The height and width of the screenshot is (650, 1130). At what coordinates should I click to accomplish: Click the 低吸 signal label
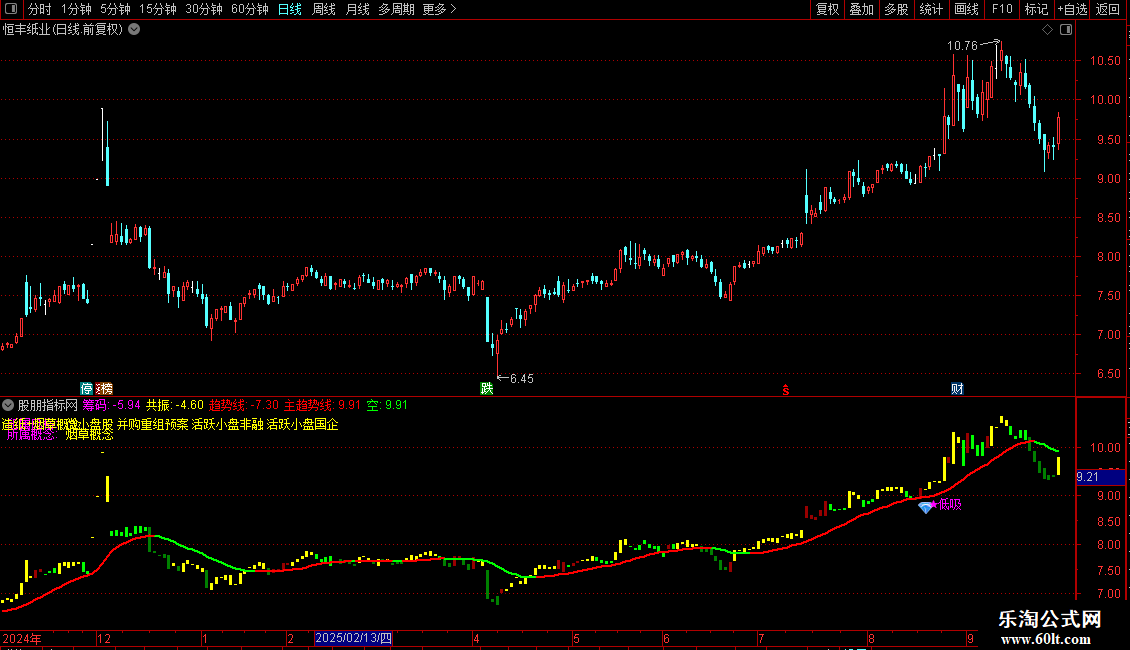tap(949, 504)
